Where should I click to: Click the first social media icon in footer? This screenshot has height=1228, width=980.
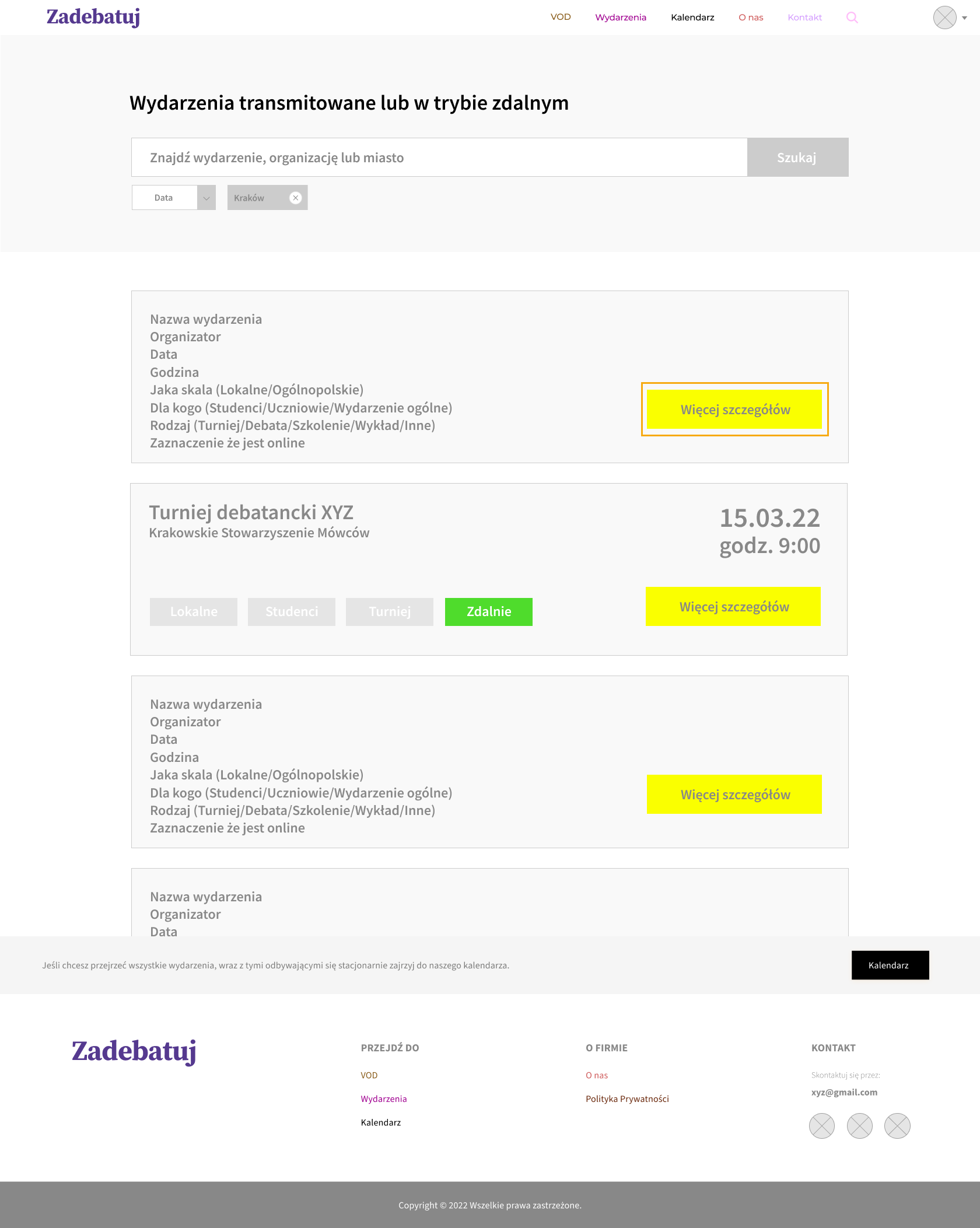821,1126
